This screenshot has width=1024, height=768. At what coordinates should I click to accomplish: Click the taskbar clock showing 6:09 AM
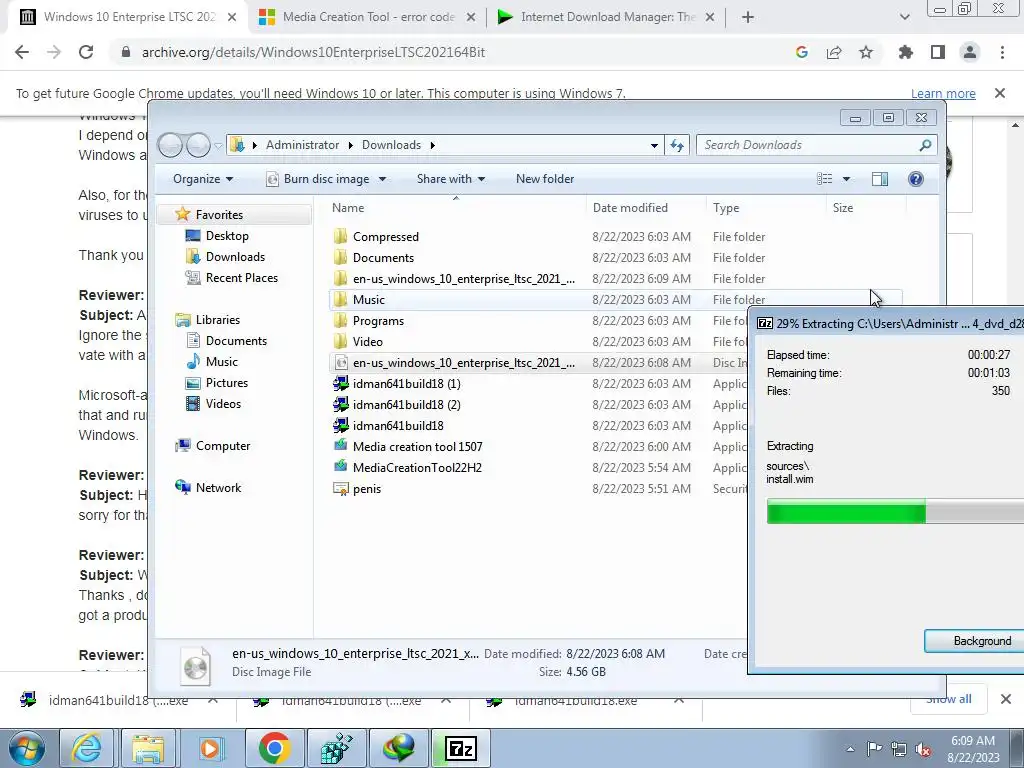(x=972, y=749)
